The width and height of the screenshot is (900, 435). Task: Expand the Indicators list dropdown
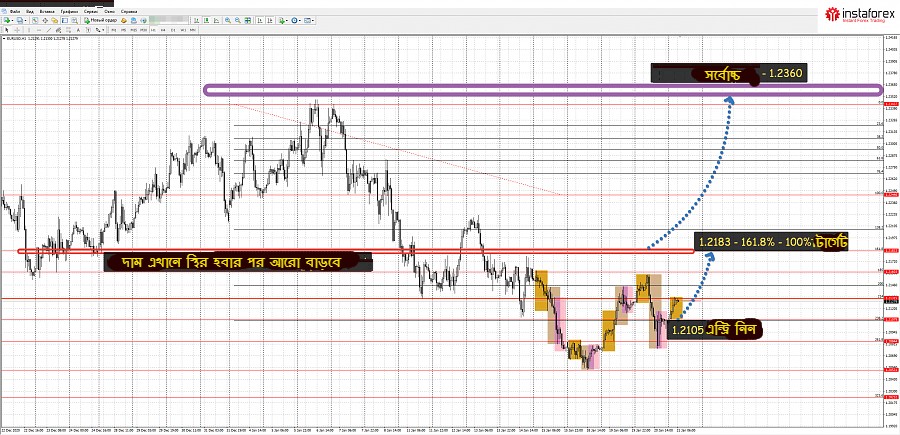(x=286, y=21)
